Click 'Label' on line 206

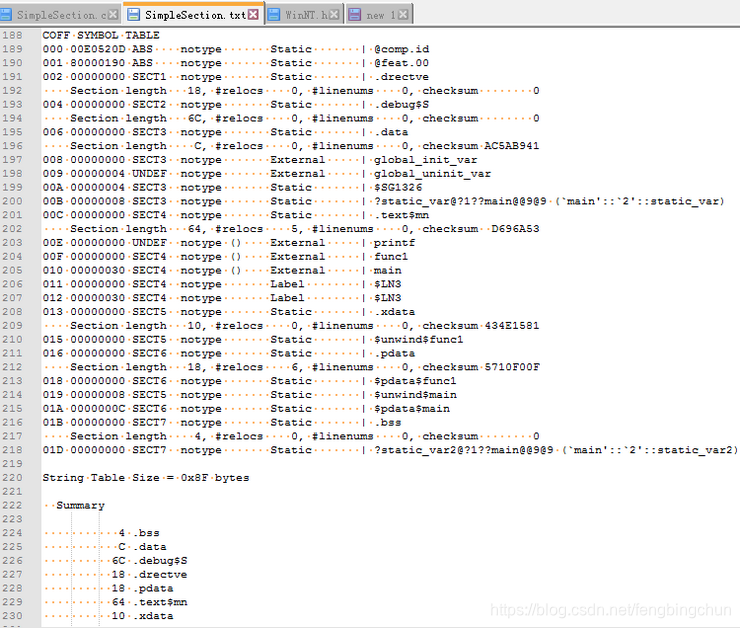[x=287, y=284]
